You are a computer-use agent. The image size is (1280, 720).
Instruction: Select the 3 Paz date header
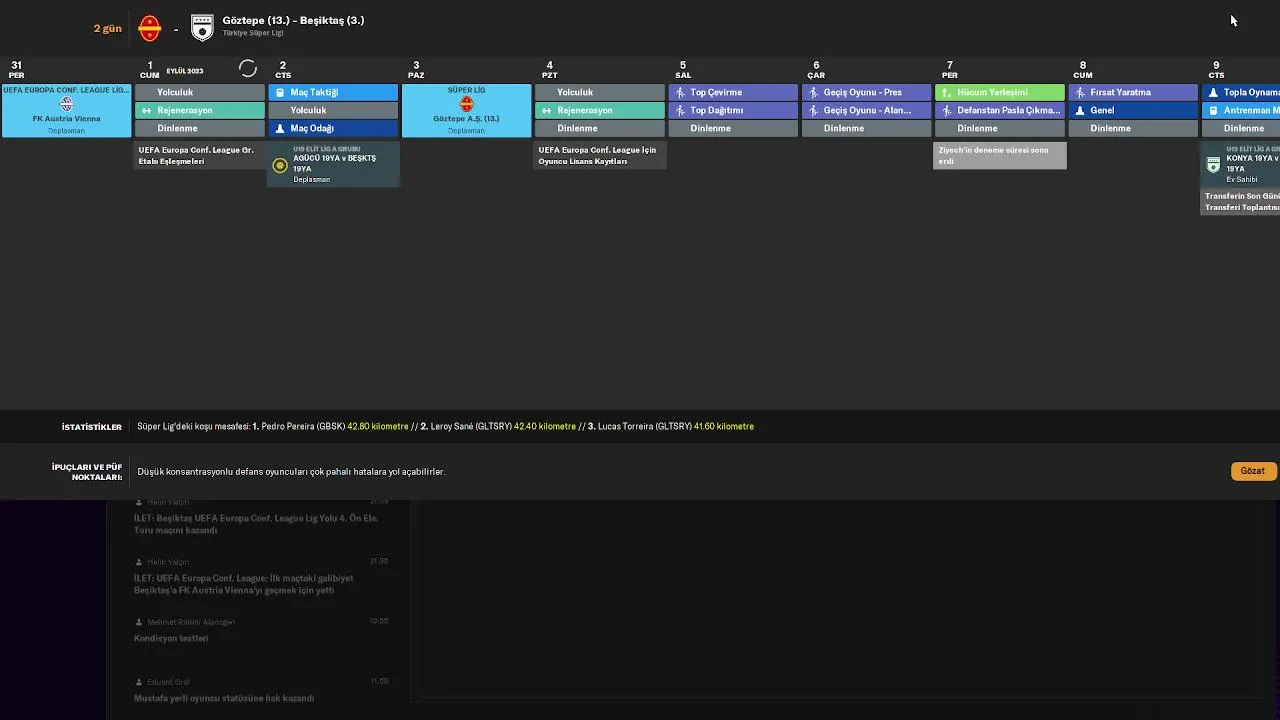(416, 69)
